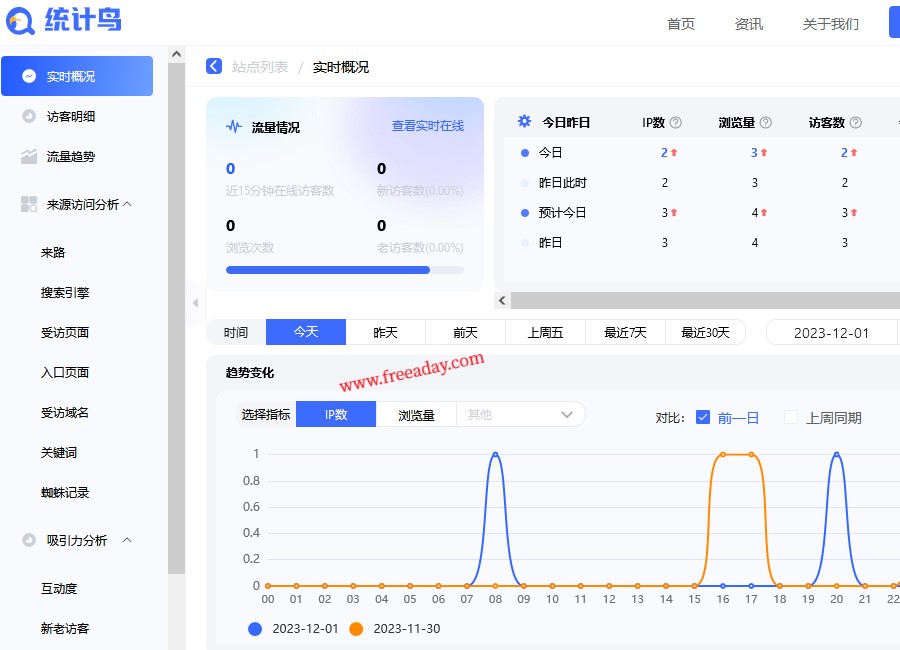Toggle the 昨日 row indicator dot

pyautogui.click(x=525, y=243)
